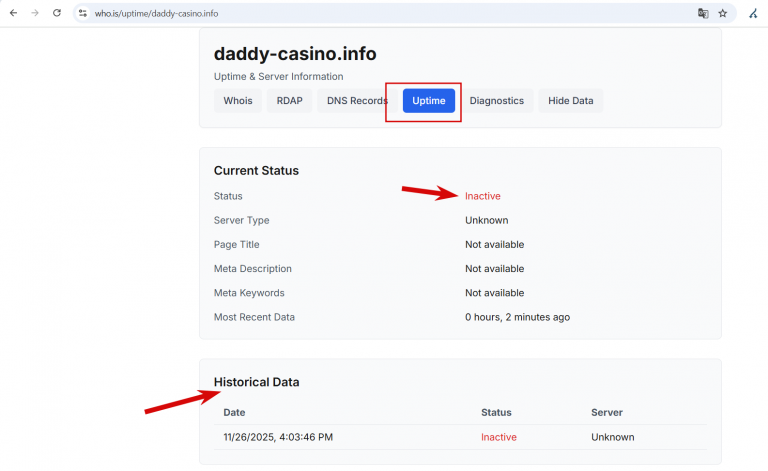Click the daddy-casino.info page heading
This screenshot has height=471, width=768.
click(x=295, y=54)
